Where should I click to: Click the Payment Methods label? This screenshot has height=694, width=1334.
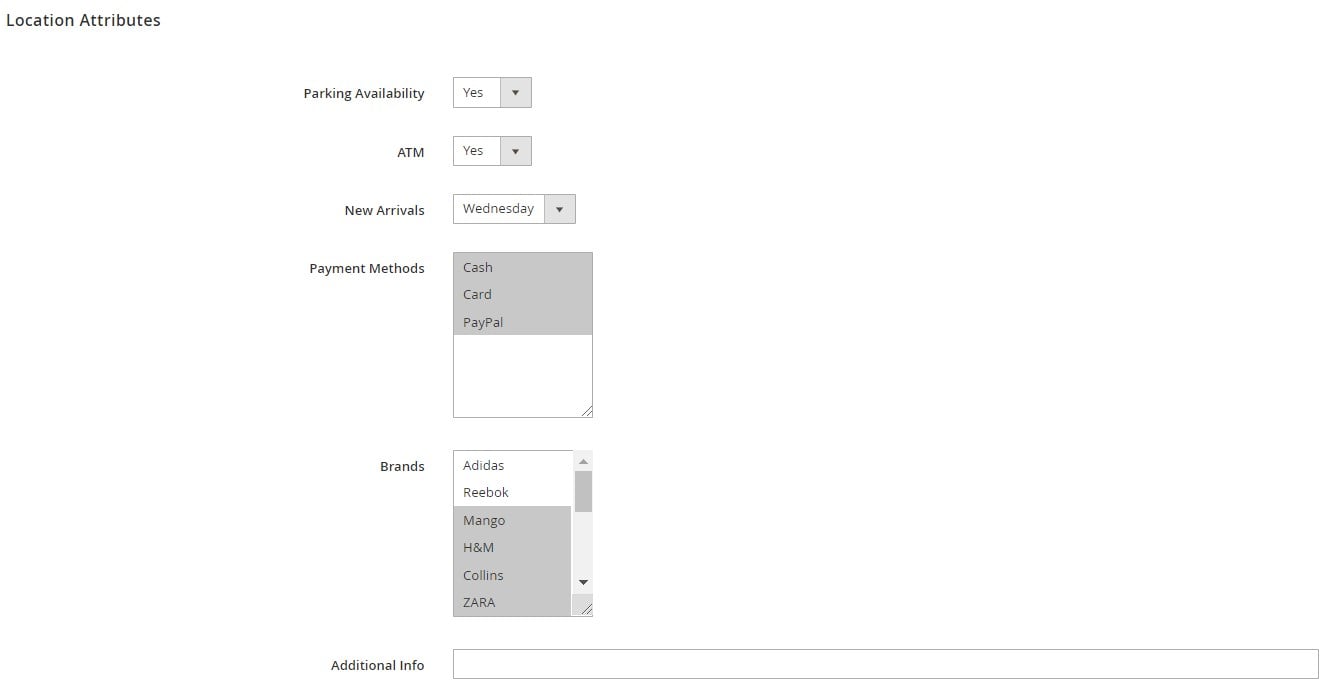[367, 268]
